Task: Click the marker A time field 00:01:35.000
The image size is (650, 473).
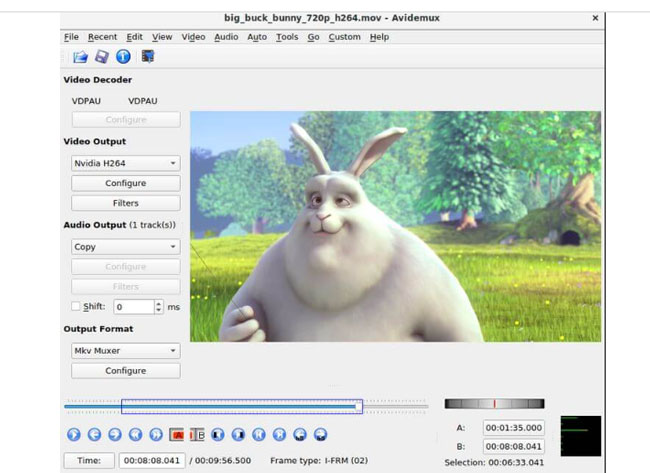Action: (514, 428)
